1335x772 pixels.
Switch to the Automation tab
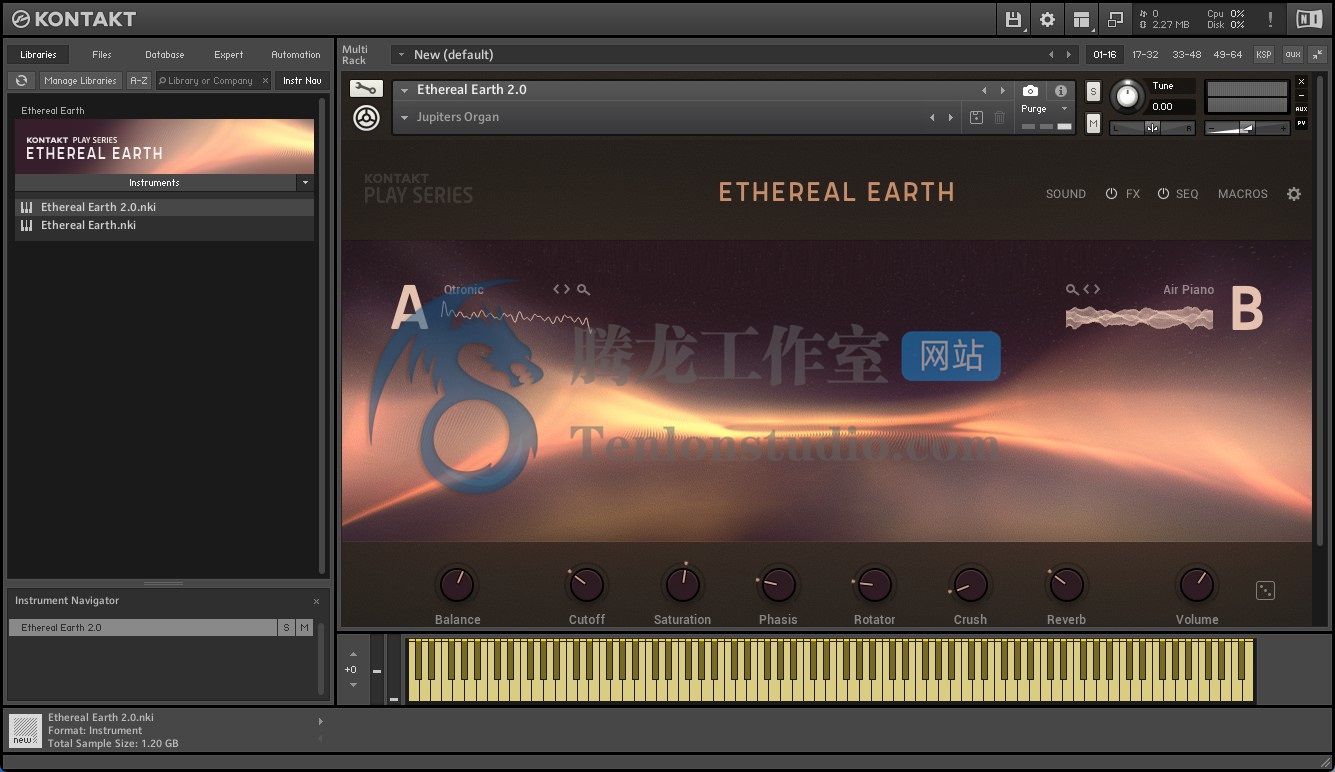[296, 55]
